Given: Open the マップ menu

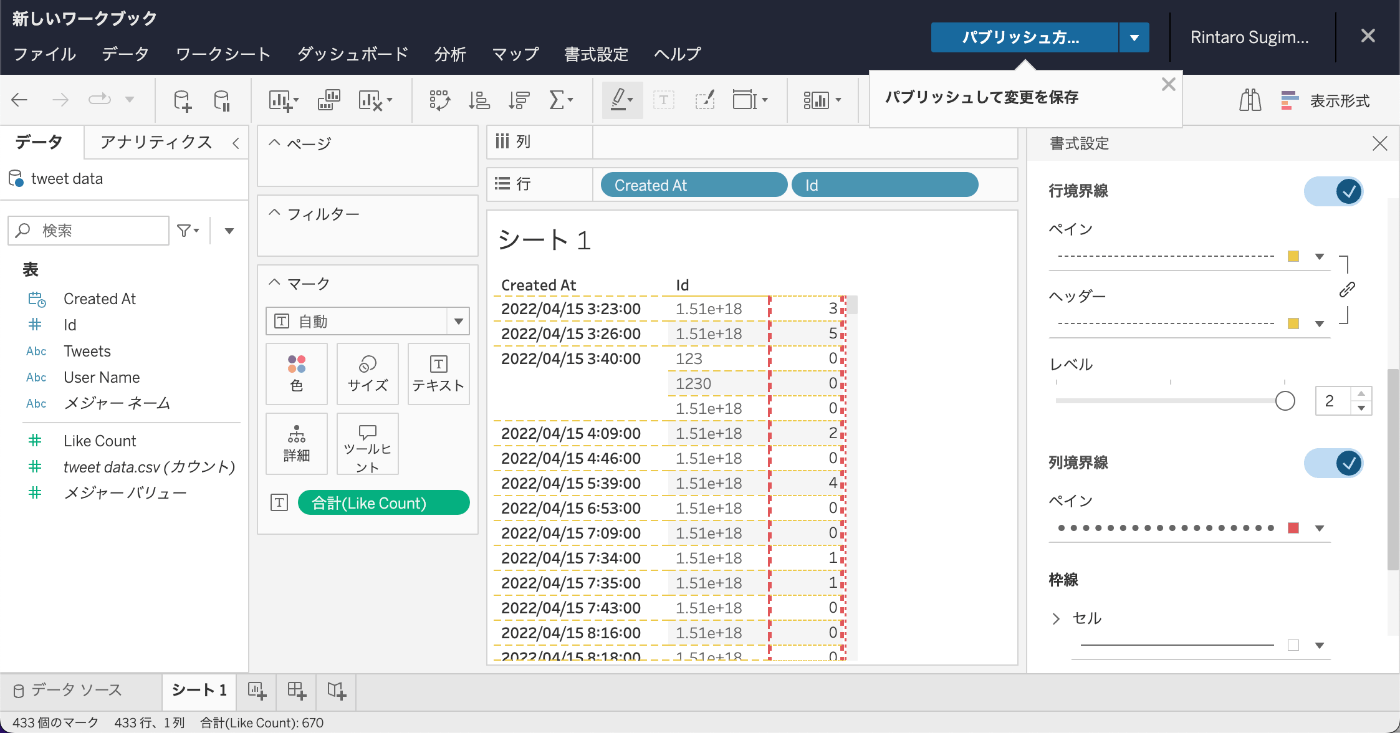Looking at the screenshot, I should click(515, 54).
